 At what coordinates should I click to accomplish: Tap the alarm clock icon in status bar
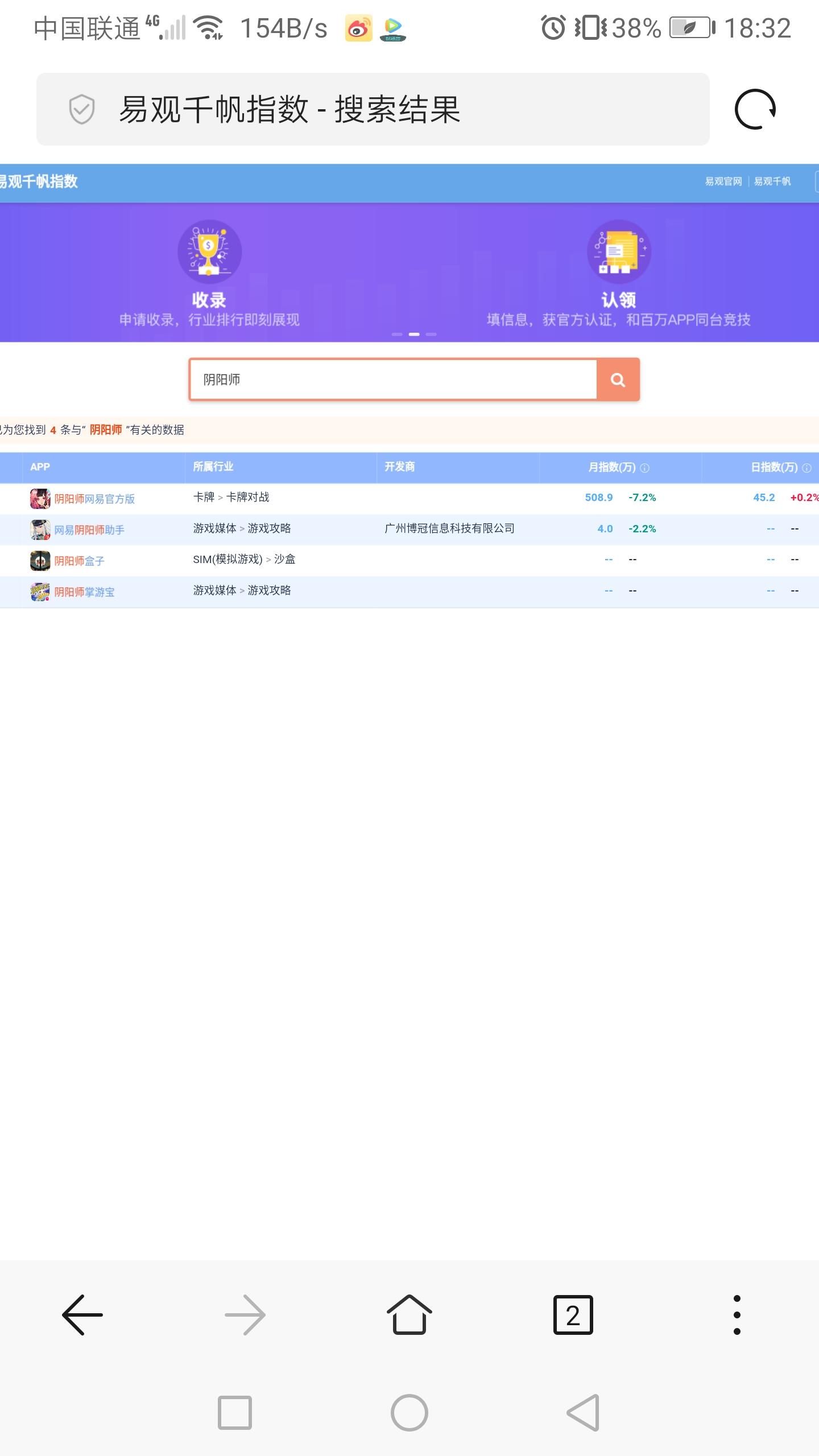click(x=553, y=27)
